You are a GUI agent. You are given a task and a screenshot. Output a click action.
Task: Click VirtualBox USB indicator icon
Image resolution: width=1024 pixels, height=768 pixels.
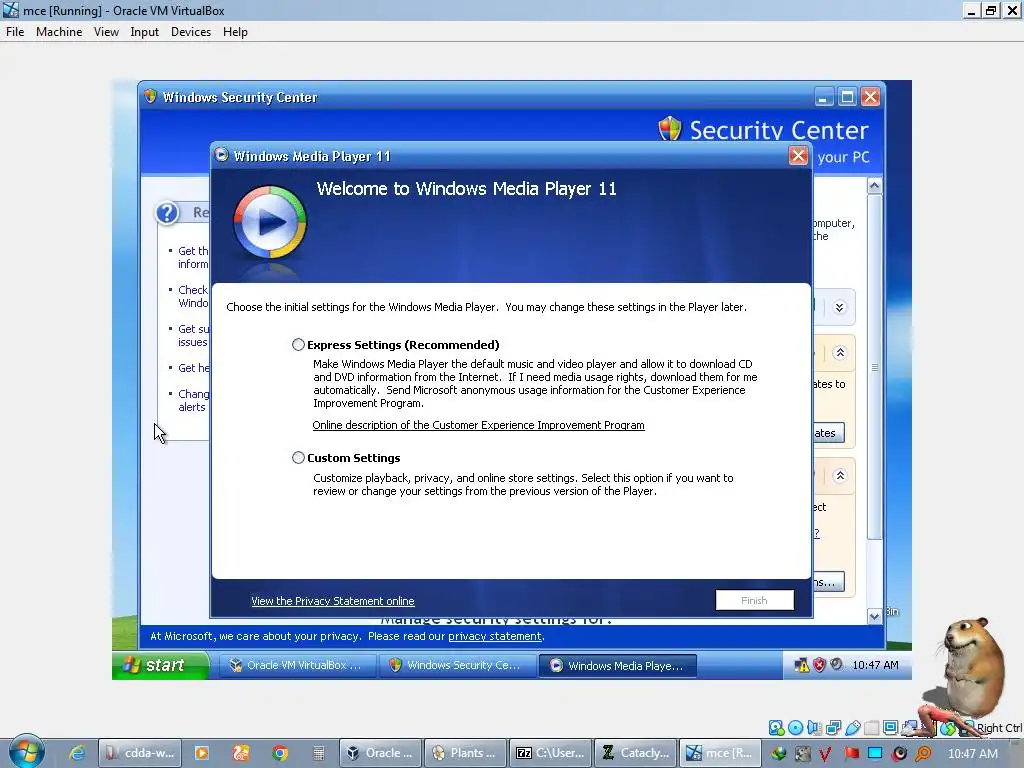pyautogui.click(x=853, y=728)
